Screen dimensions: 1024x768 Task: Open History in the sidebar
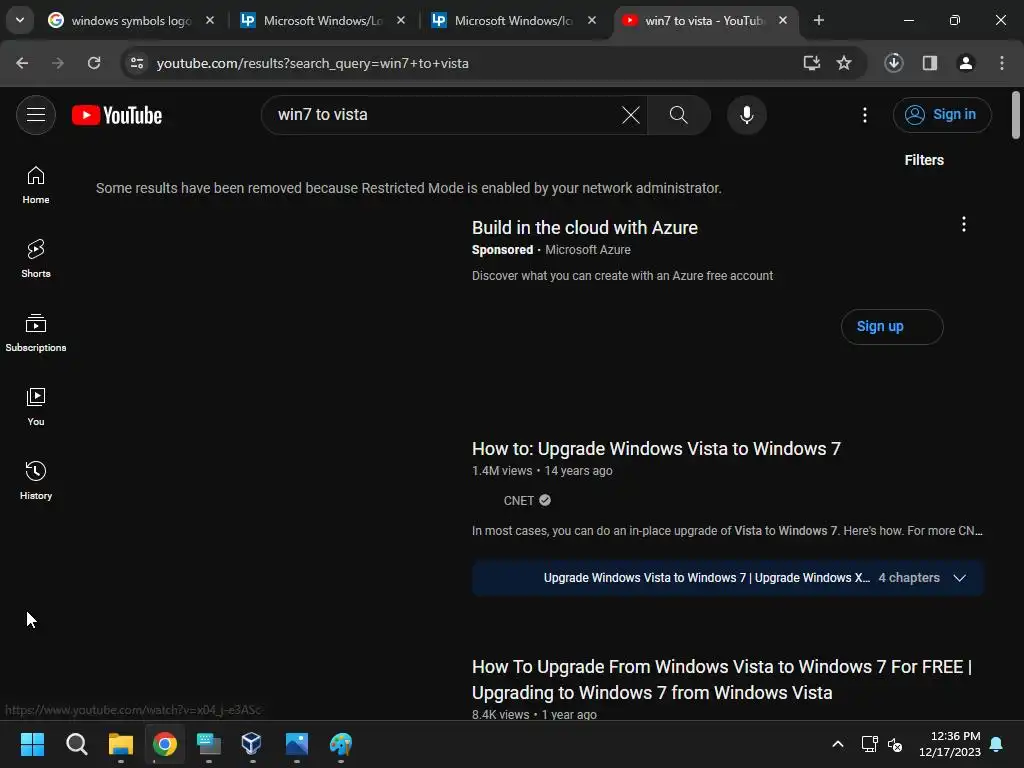pos(36,480)
